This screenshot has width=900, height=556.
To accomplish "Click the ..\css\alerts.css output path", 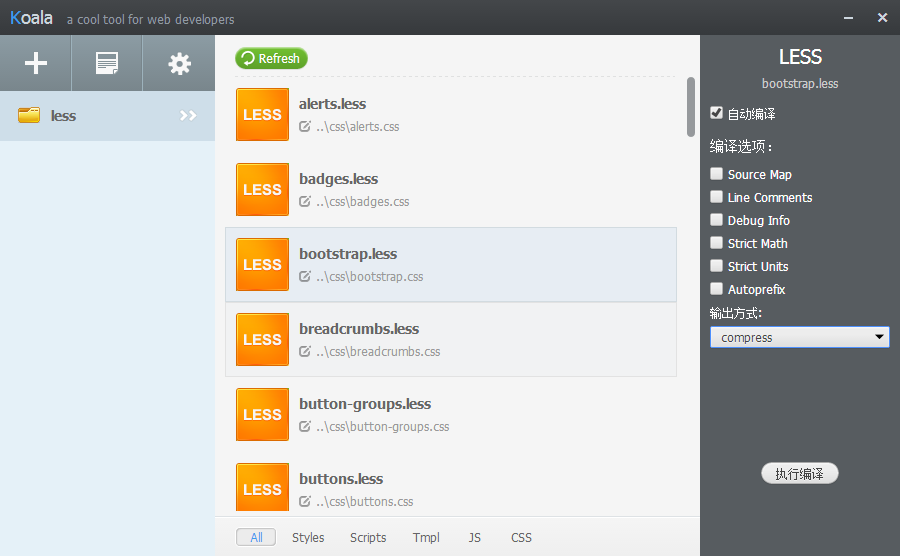I will click(x=358, y=127).
